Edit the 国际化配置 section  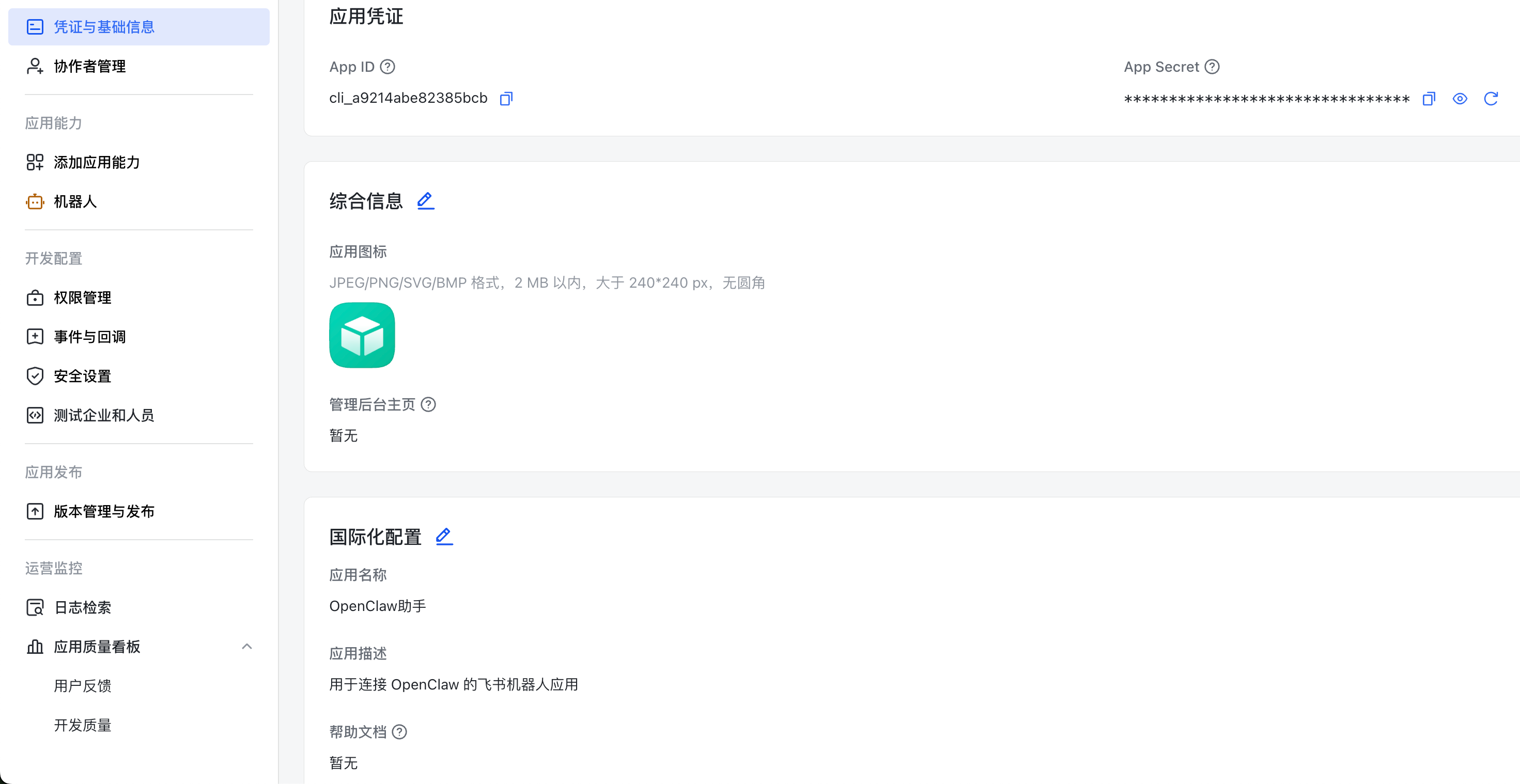coord(444,537)
